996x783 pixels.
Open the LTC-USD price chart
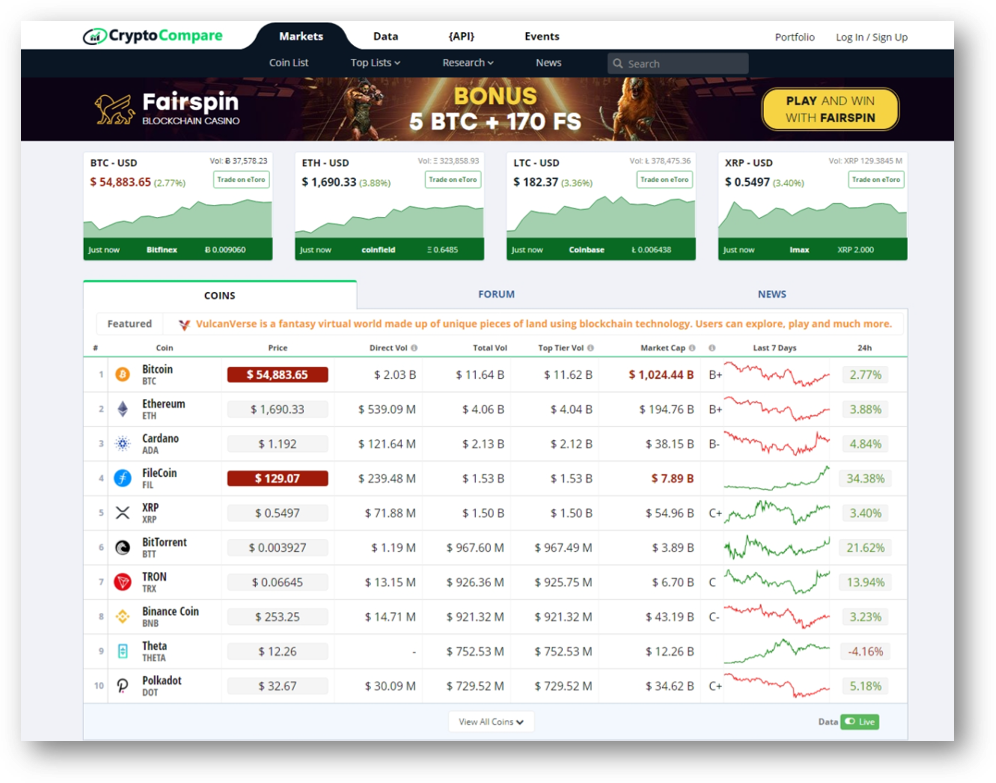(601, 219)
